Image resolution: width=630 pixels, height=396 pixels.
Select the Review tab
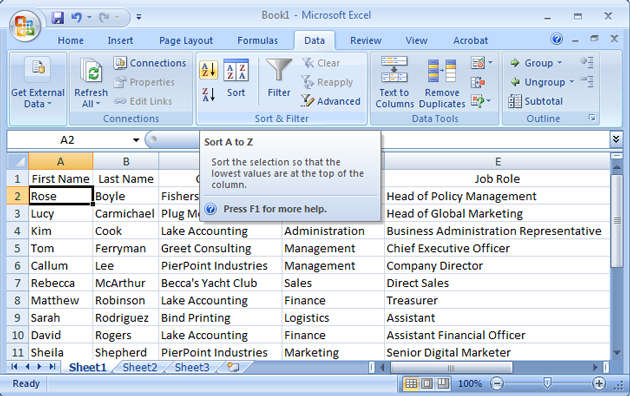point(366,41)
